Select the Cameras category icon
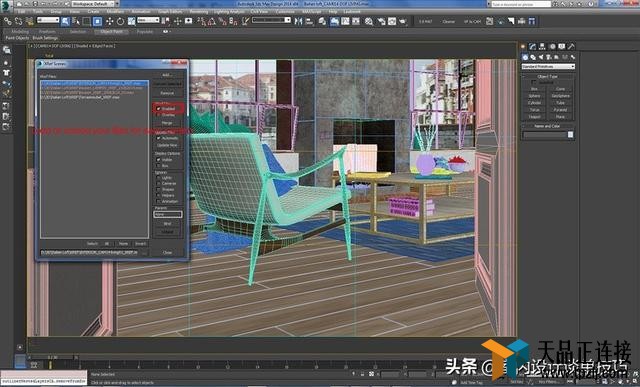The image size is (640, 387). tap(549, 58)
